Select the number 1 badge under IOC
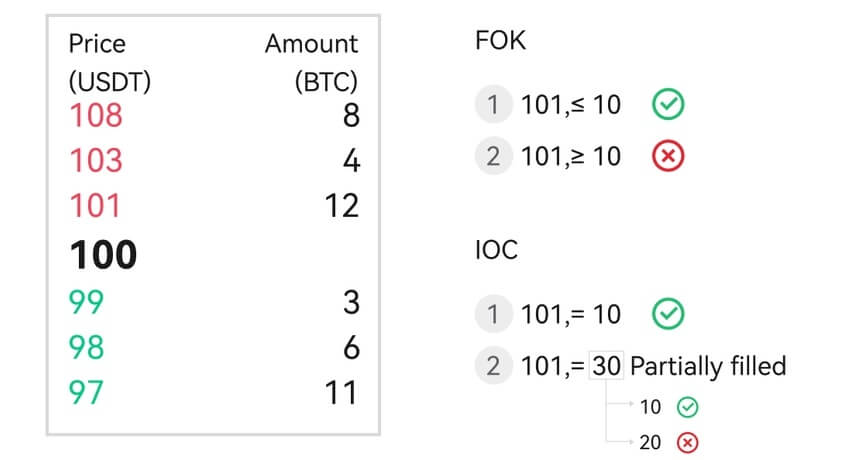861x460 pixels. (492, 314)
